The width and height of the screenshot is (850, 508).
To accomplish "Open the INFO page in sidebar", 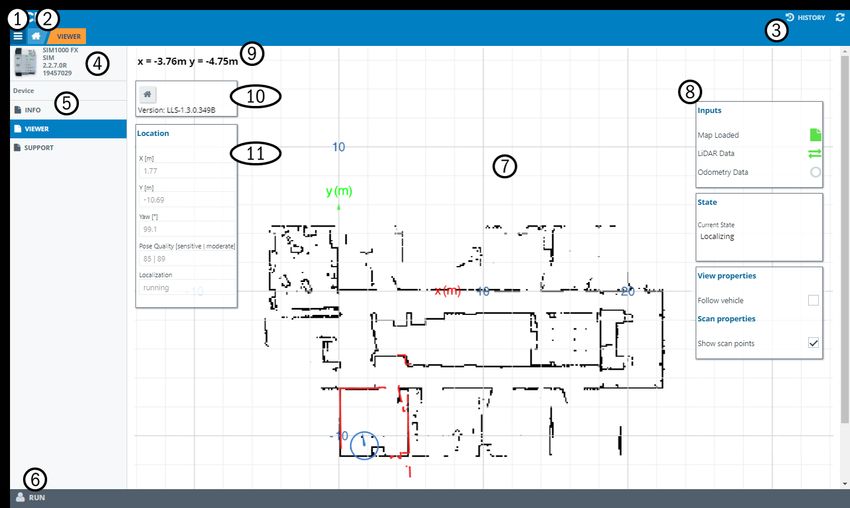I will click(x=68, y=110).
